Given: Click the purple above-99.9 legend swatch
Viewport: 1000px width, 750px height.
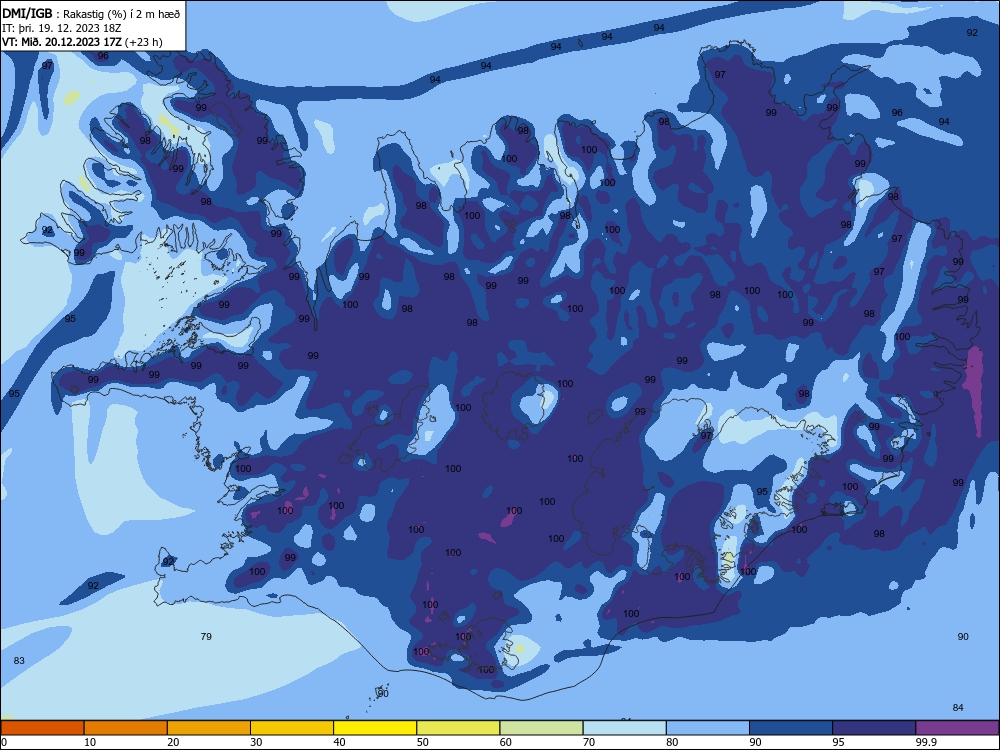Looking at the screenshot, I should pos(957,728).
